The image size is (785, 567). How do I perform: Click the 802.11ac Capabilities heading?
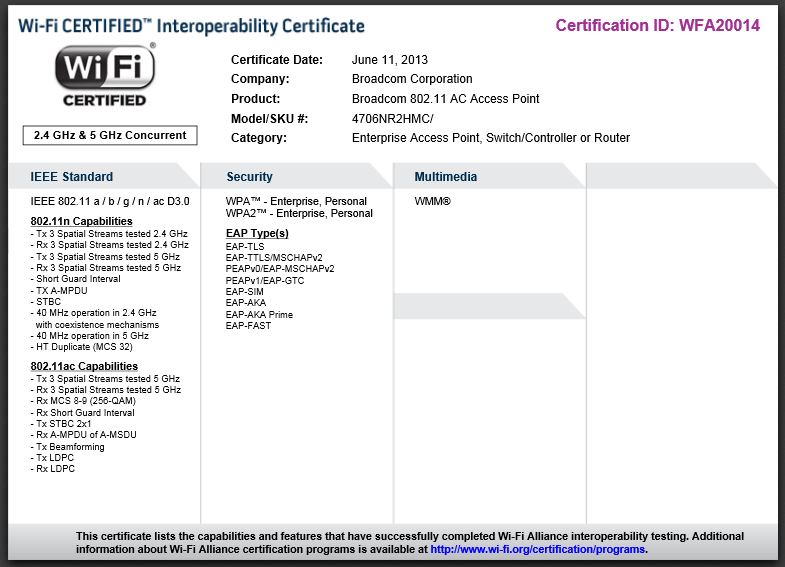[x=84, y=366]
